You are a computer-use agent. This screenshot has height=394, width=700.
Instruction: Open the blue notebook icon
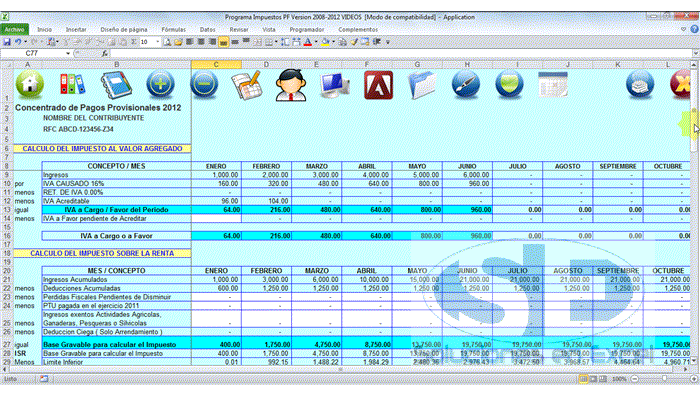[116, 85]
